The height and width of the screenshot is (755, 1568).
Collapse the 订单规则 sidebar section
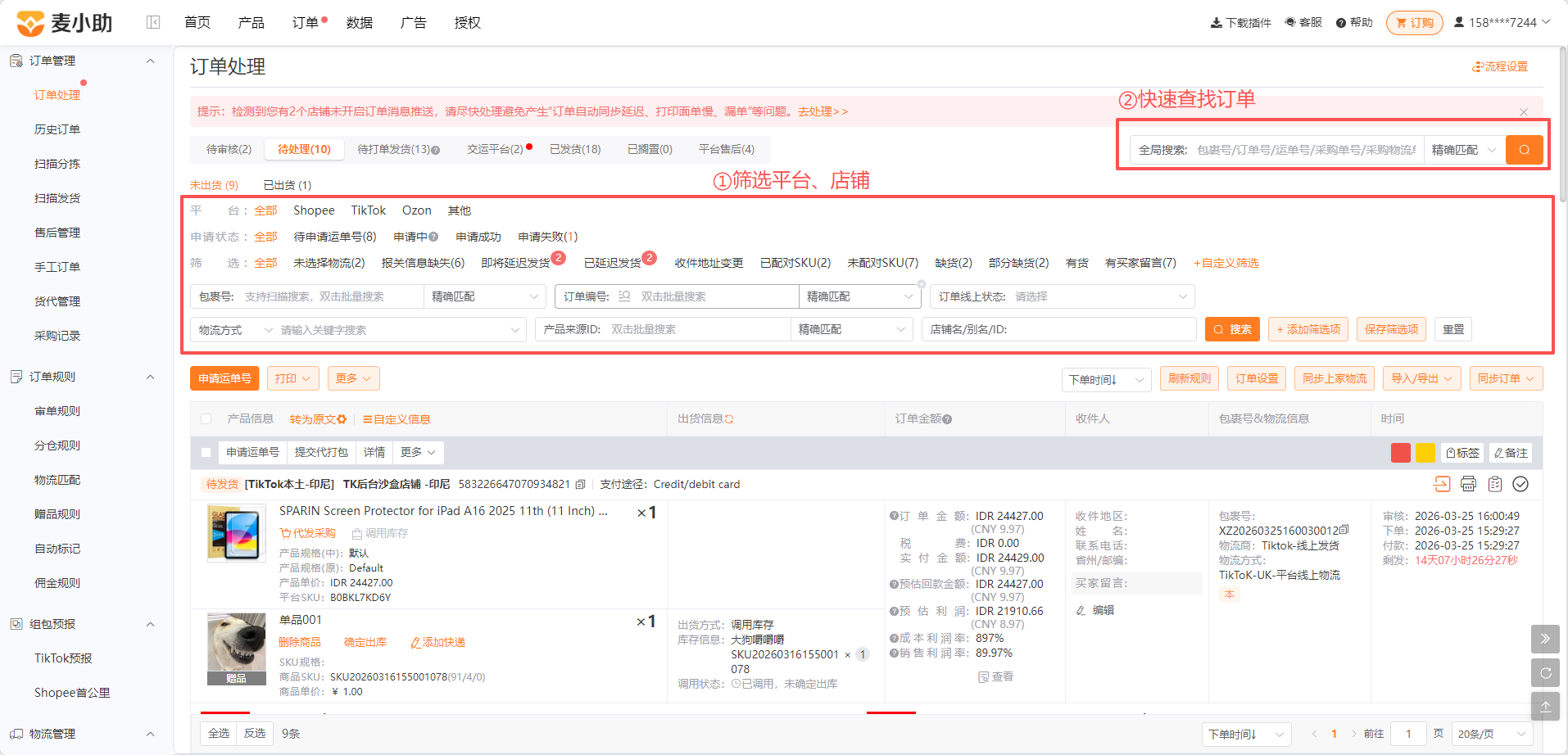[150, 377]
